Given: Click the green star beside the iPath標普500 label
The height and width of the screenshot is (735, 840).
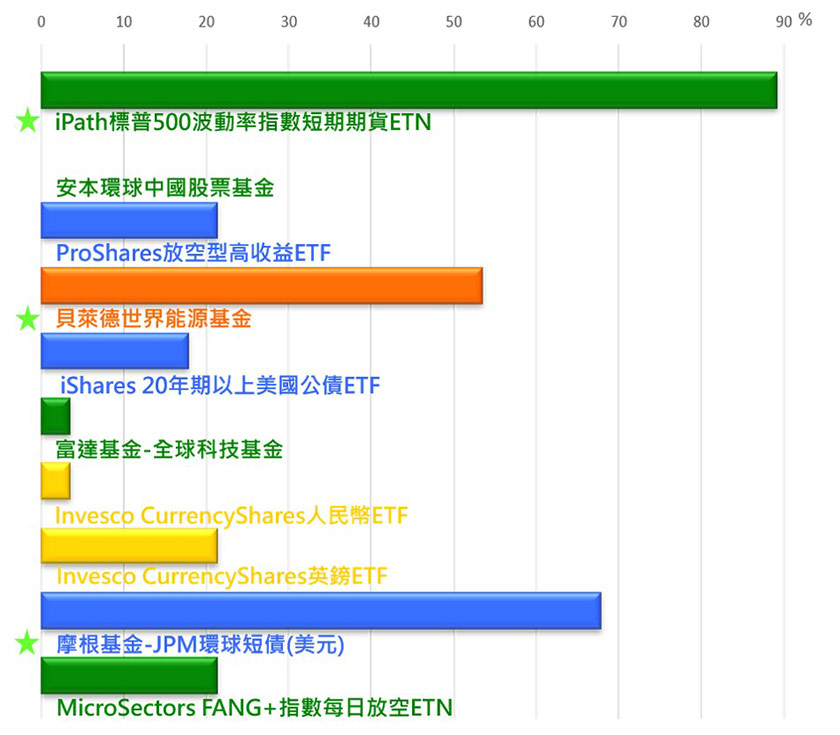Looking at the screenshot, I should (27, 121).
